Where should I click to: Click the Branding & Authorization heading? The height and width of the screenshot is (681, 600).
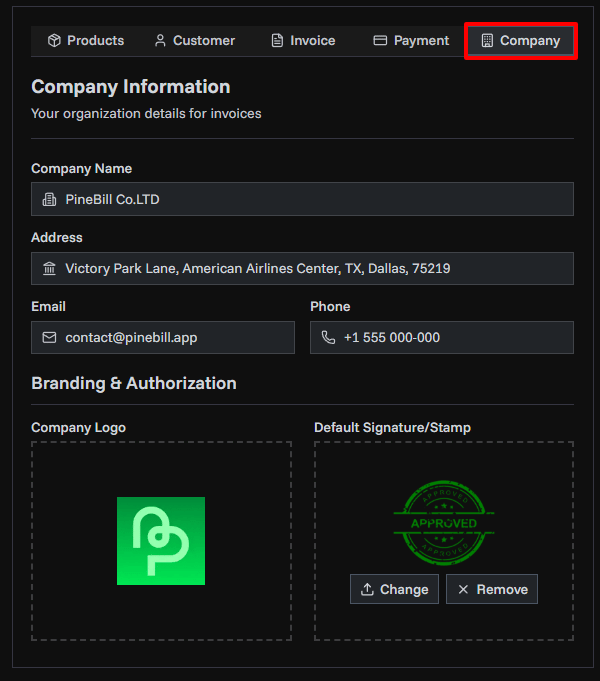[x=134, y=383]
